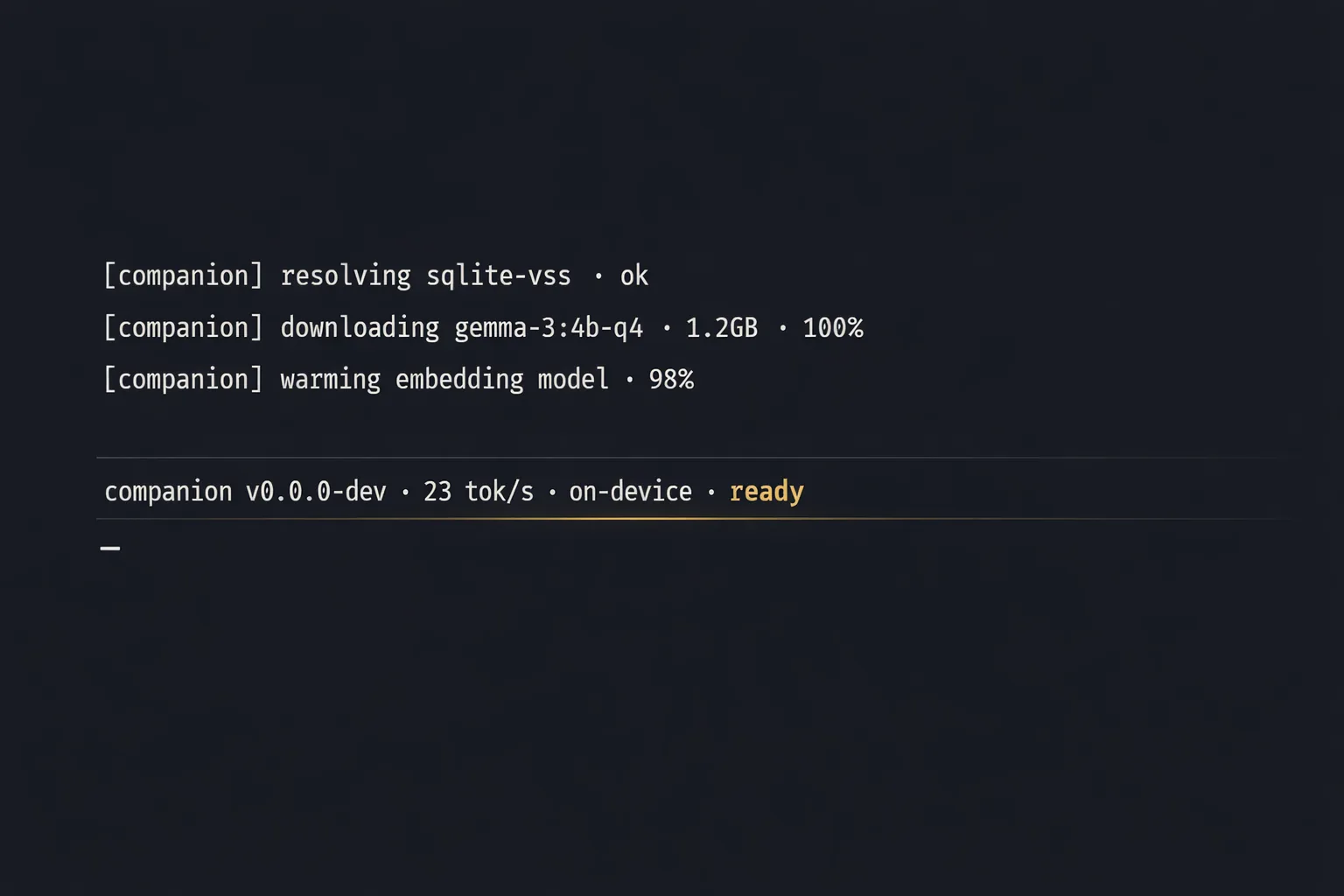Click the '98%' embedding warm-up progress
Screen dimensions: 1344x896
click(671, 379)
